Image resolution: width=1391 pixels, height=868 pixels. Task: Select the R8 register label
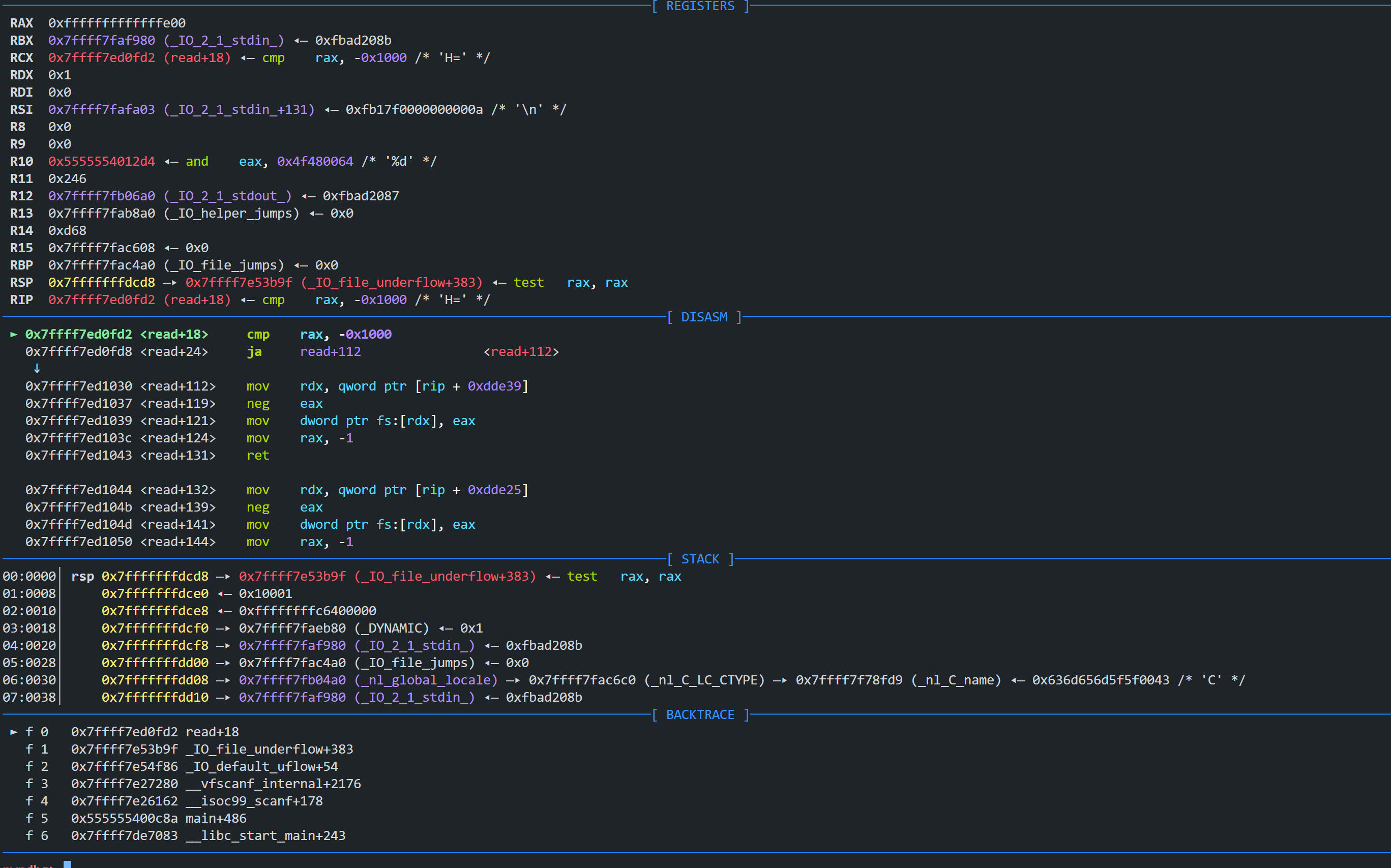18,127
